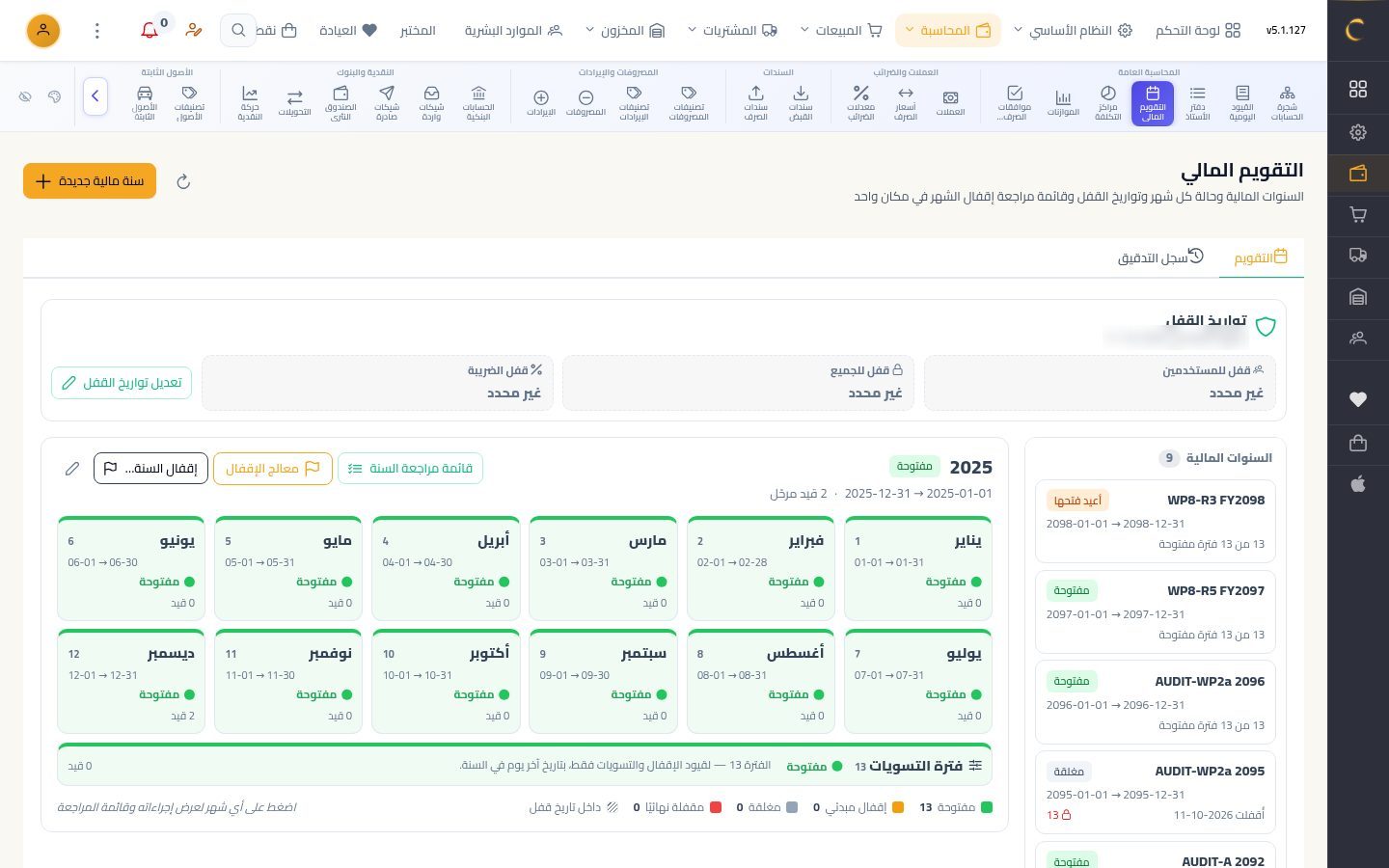Image resolution: width=1389 pixels, height=868 pixels.
Task: Click سنة مالية جديدة (new fiscal year) button
Action: 90,181
